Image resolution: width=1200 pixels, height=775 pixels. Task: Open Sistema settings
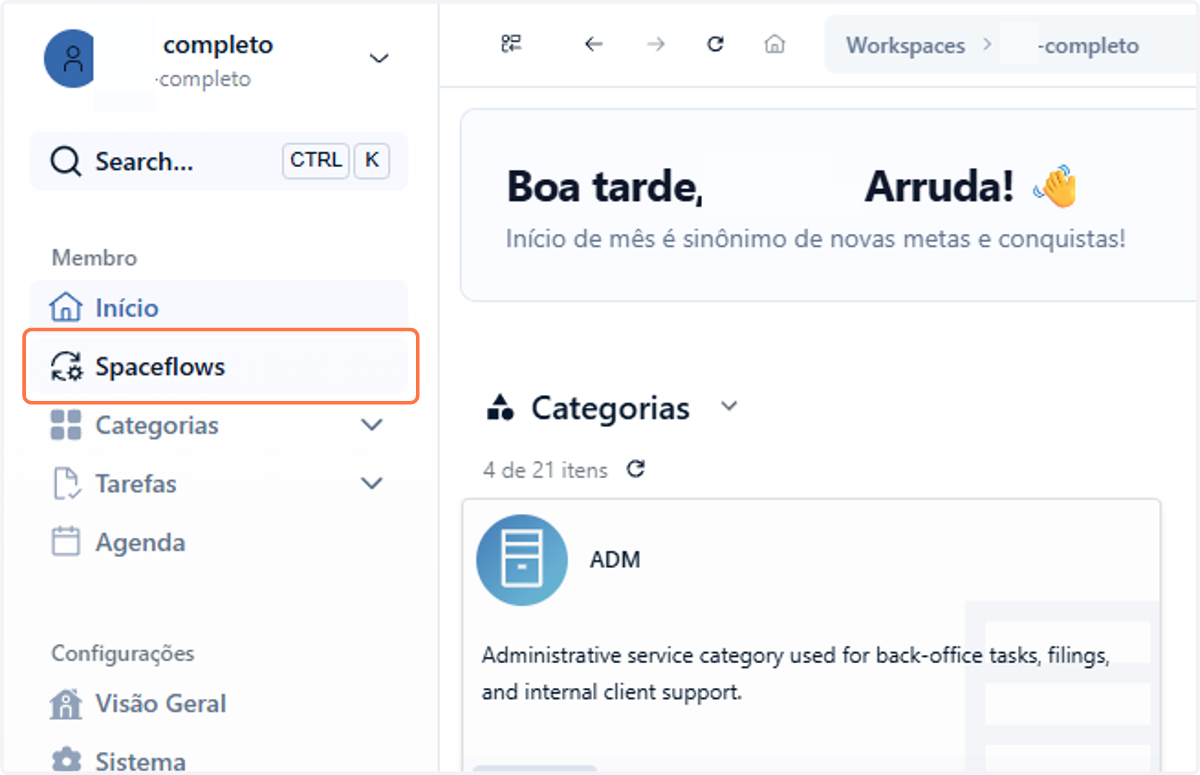(219, 761)
